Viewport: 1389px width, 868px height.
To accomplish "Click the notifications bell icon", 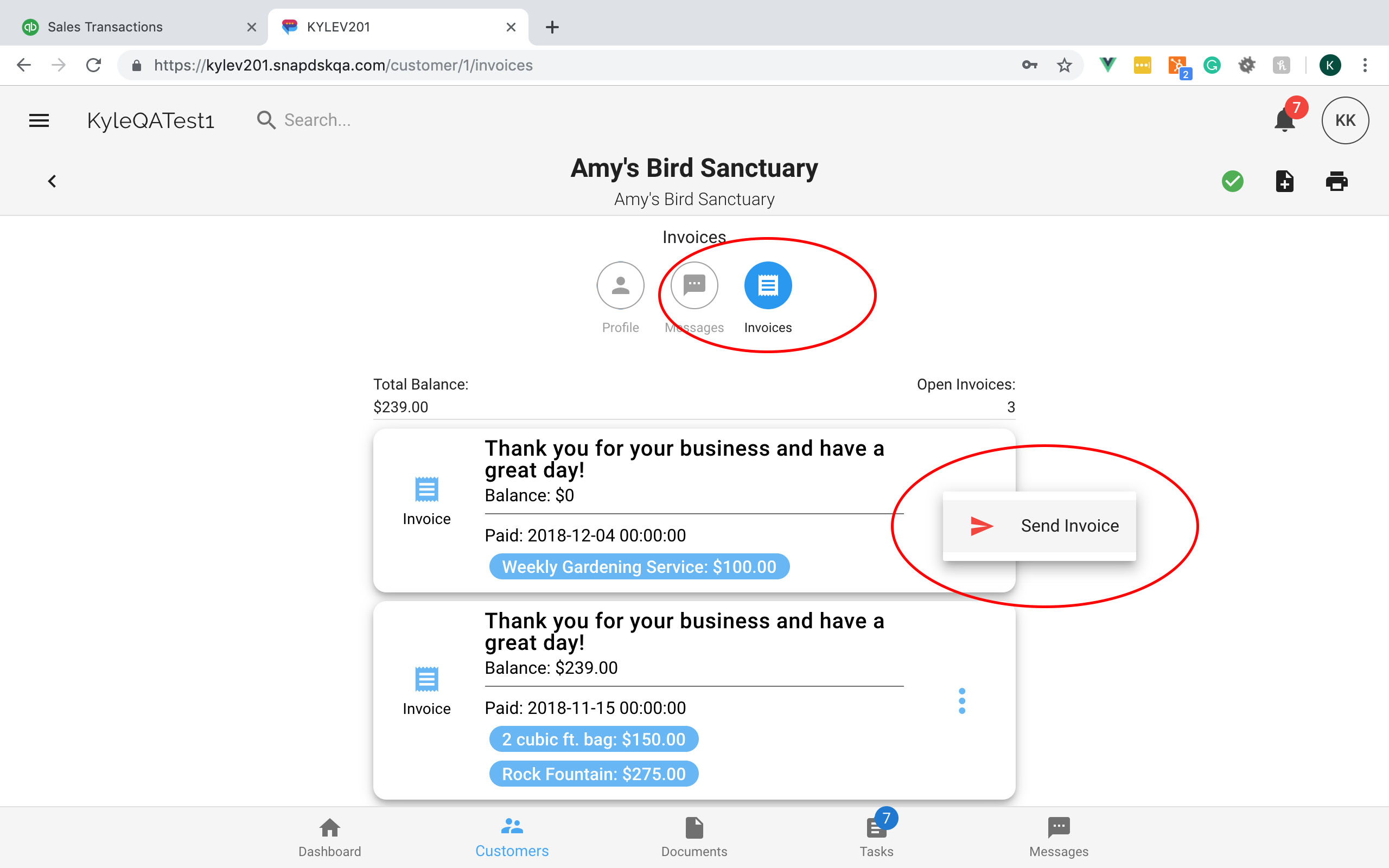I will pyautogui.click(x=1284, y=120).
